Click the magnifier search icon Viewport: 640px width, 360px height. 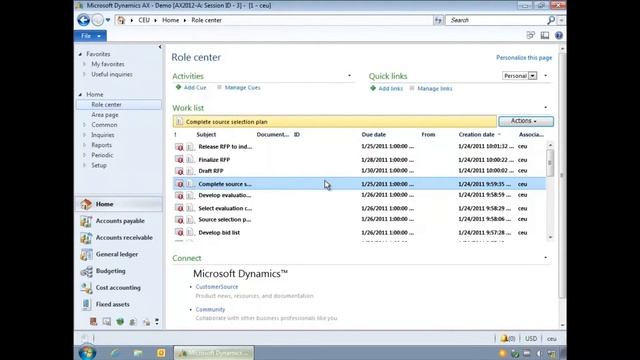tap(551, 20)
